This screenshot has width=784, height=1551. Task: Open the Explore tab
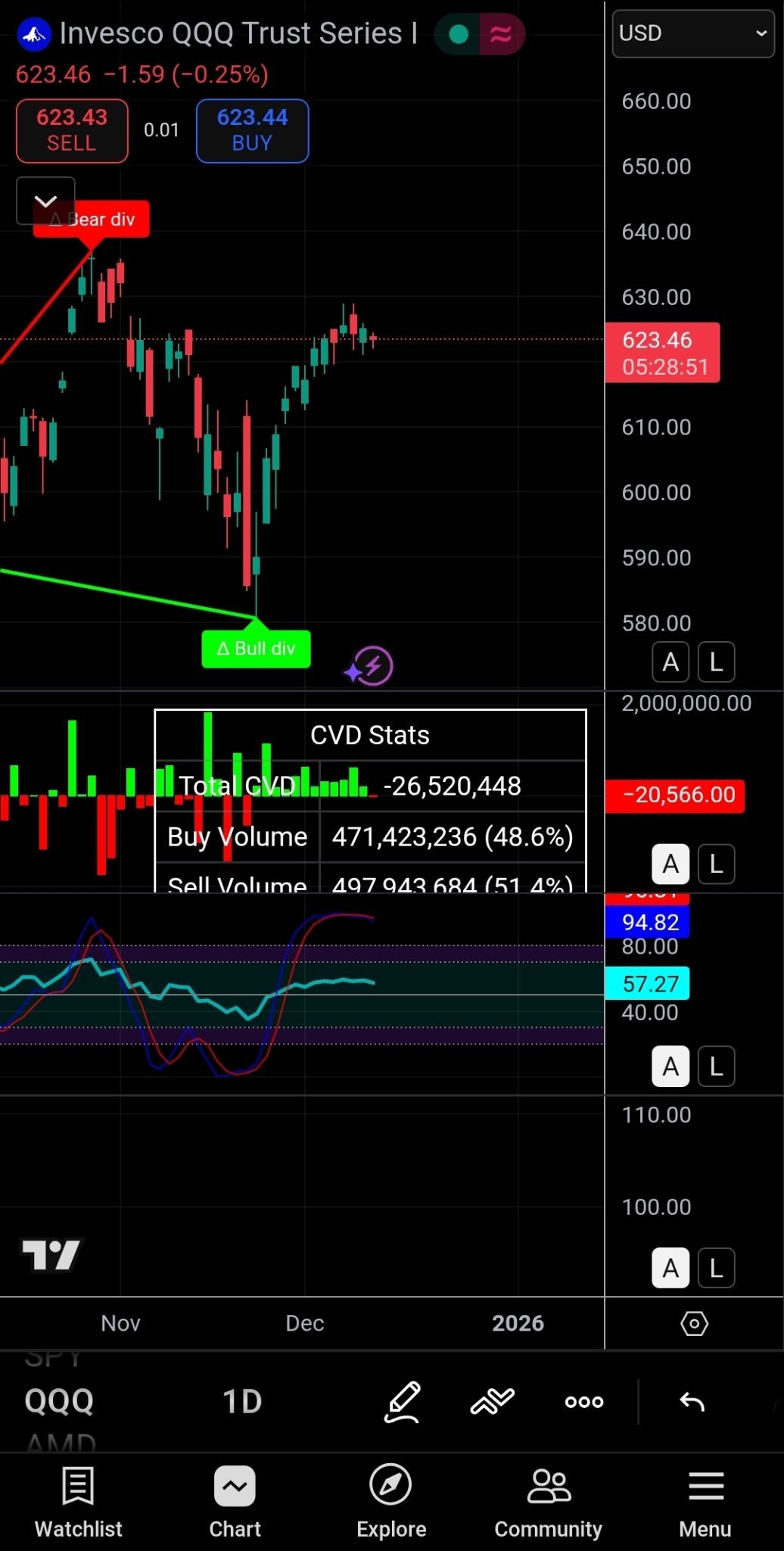click(391, 1502)
